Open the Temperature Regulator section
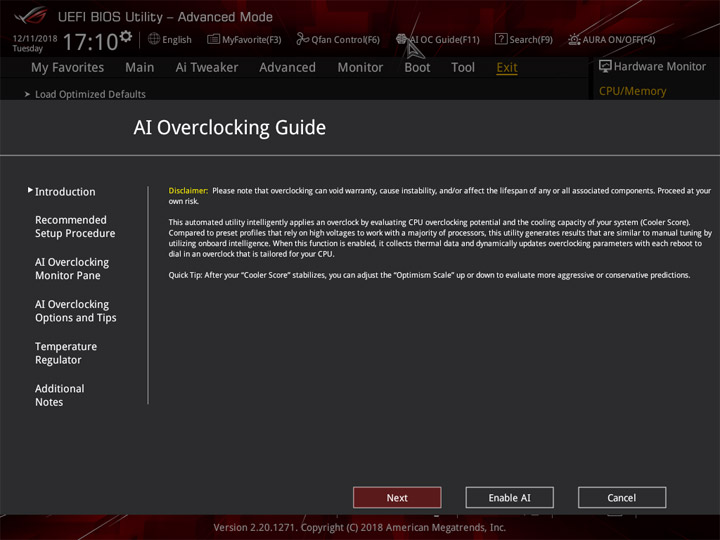The width and height of the screenshot is (720, 540). (x=66, y=353)
